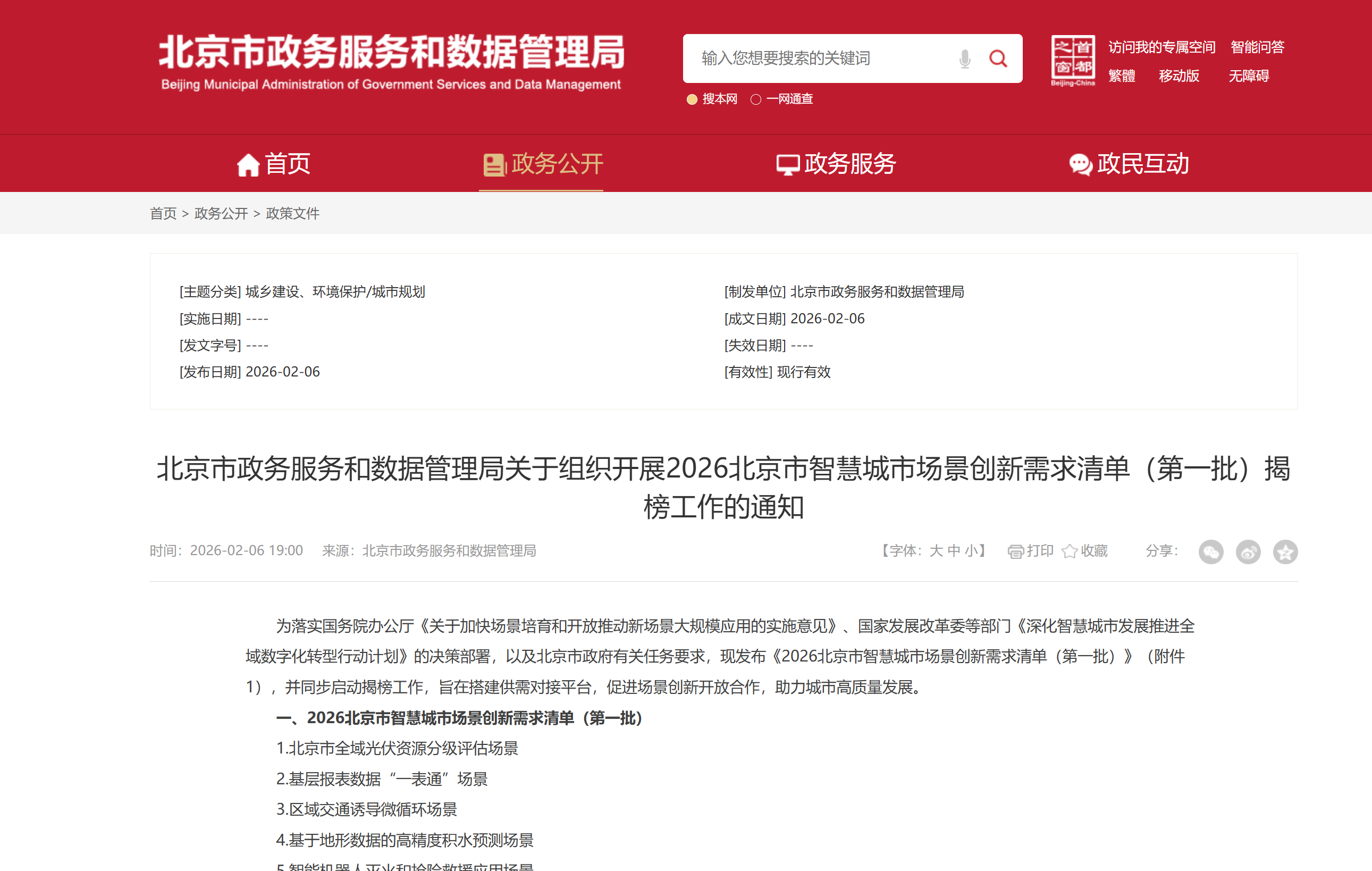This screenshot has height=871, width=1372.
Task: Share article via WeChat icon
Action: coord(1211,551)
